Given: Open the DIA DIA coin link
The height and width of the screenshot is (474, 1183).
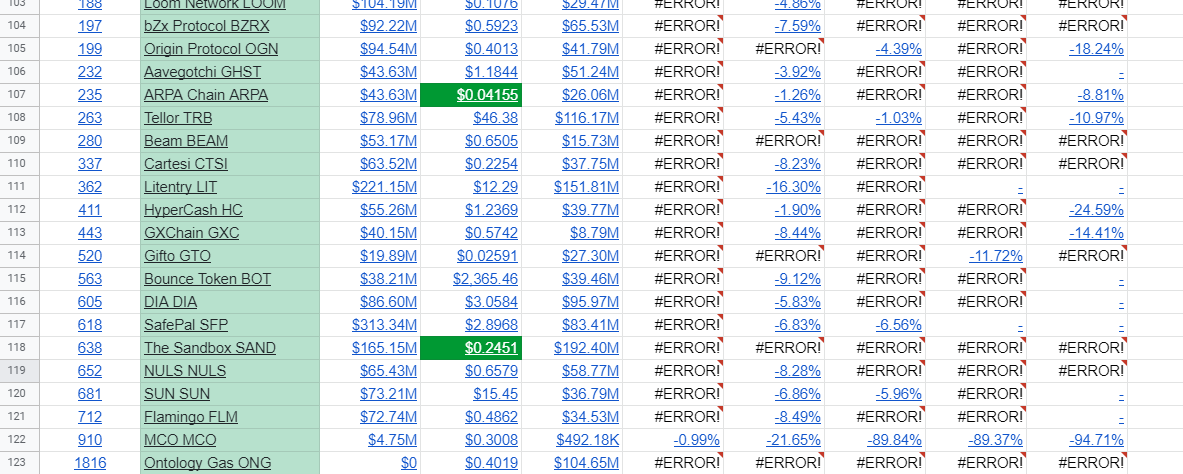Looking at the screenshot, I should tap(170, 302).
